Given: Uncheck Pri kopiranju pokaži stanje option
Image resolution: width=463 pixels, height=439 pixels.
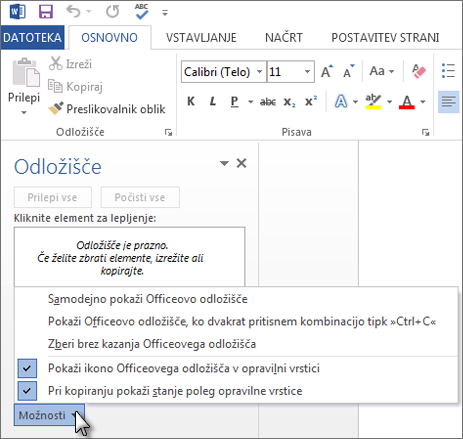Looking at the screenshot, I should click(236, 391).
